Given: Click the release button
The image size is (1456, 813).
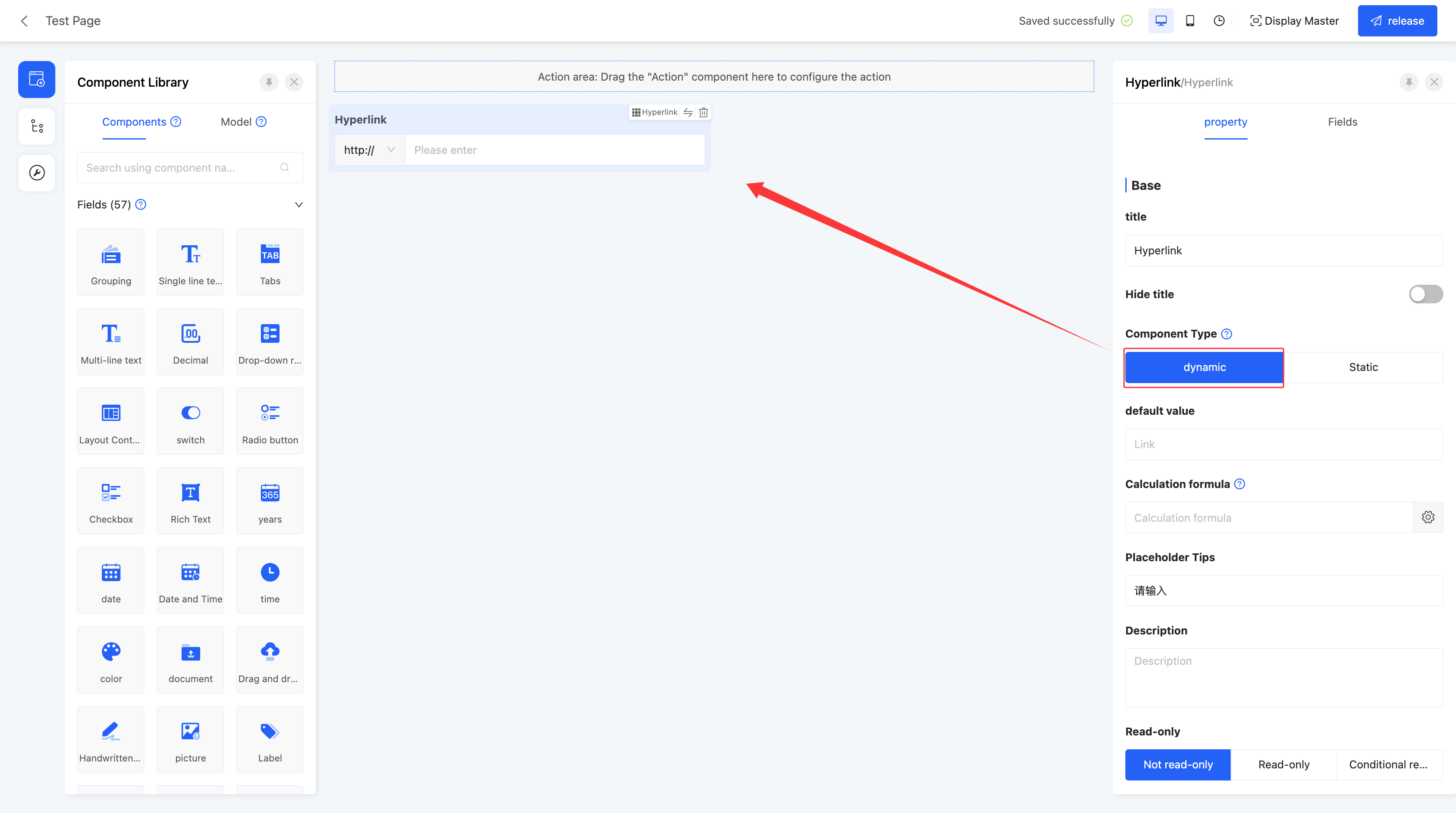Looking at the screenshot, I should (x=1397, y=21).
